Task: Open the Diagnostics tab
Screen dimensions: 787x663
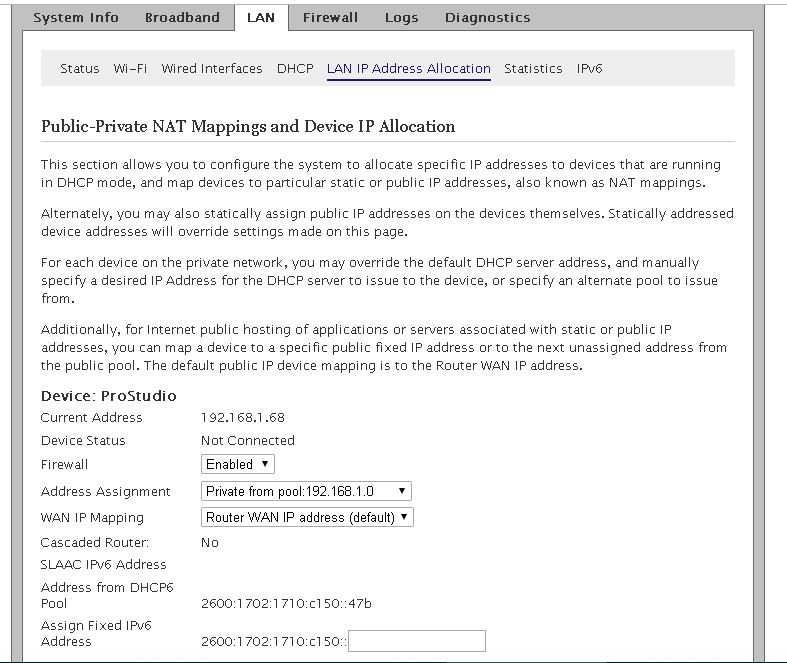Action: click(x=487, y=17)
